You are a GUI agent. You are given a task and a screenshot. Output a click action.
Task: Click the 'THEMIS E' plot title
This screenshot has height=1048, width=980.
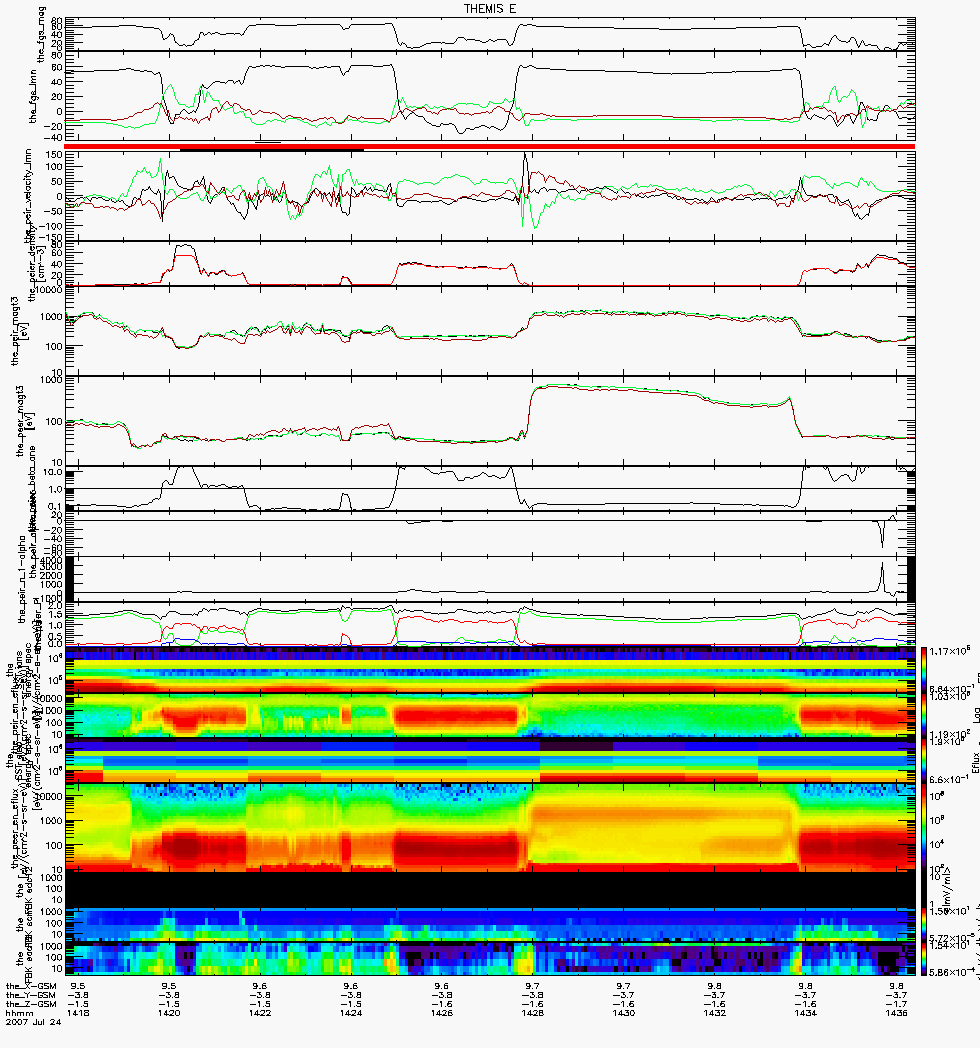(x=490, y=9)
